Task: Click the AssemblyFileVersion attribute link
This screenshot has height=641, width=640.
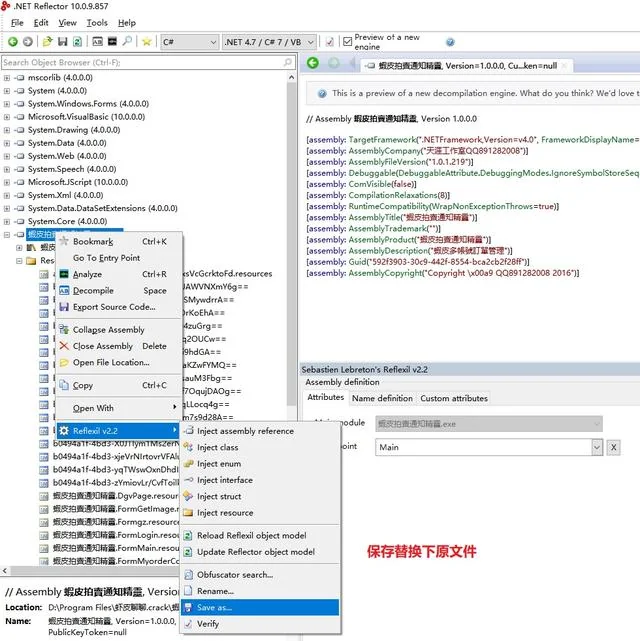Action: (x=387, y=162)
